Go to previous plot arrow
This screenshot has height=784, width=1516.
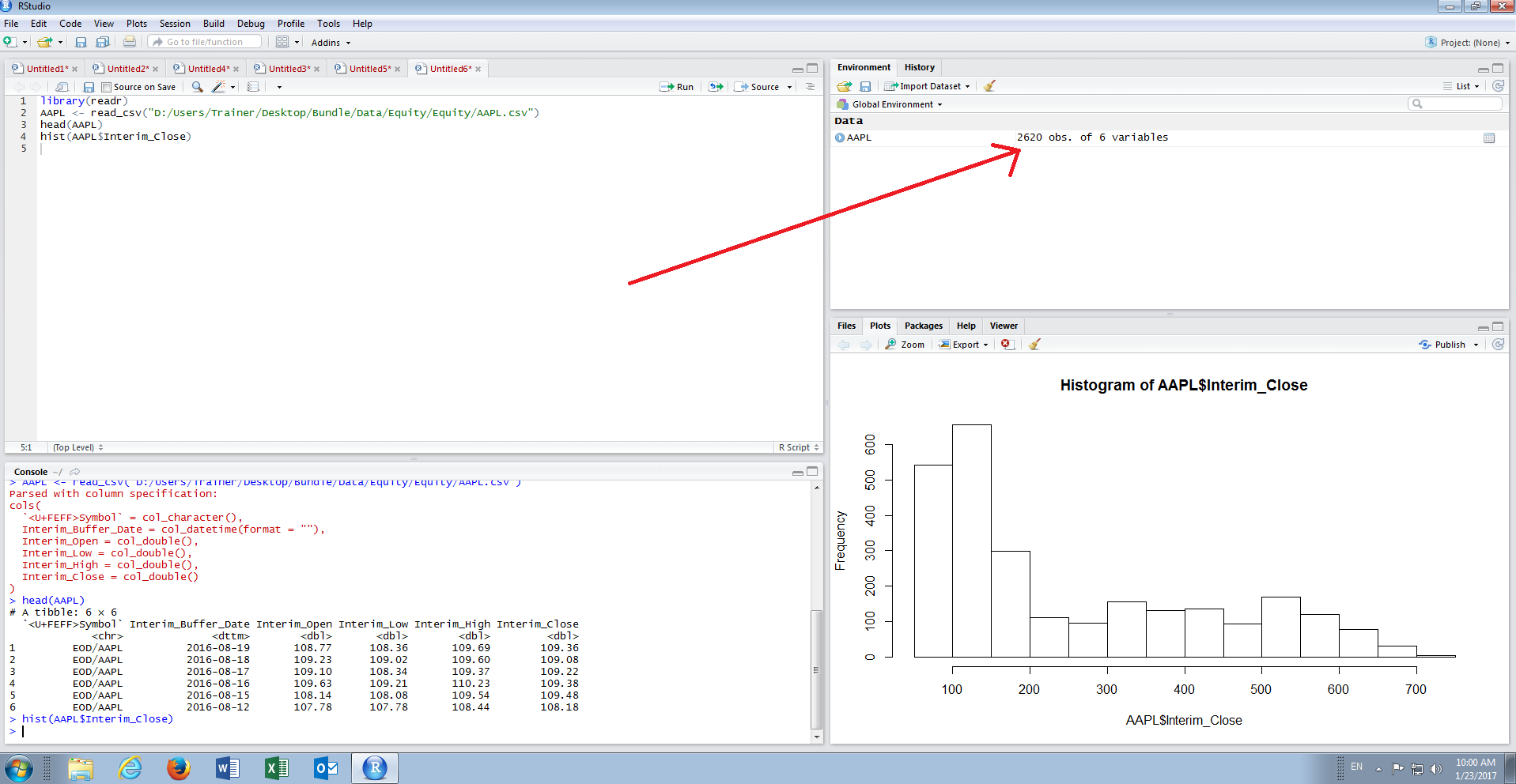click(844, 345)
